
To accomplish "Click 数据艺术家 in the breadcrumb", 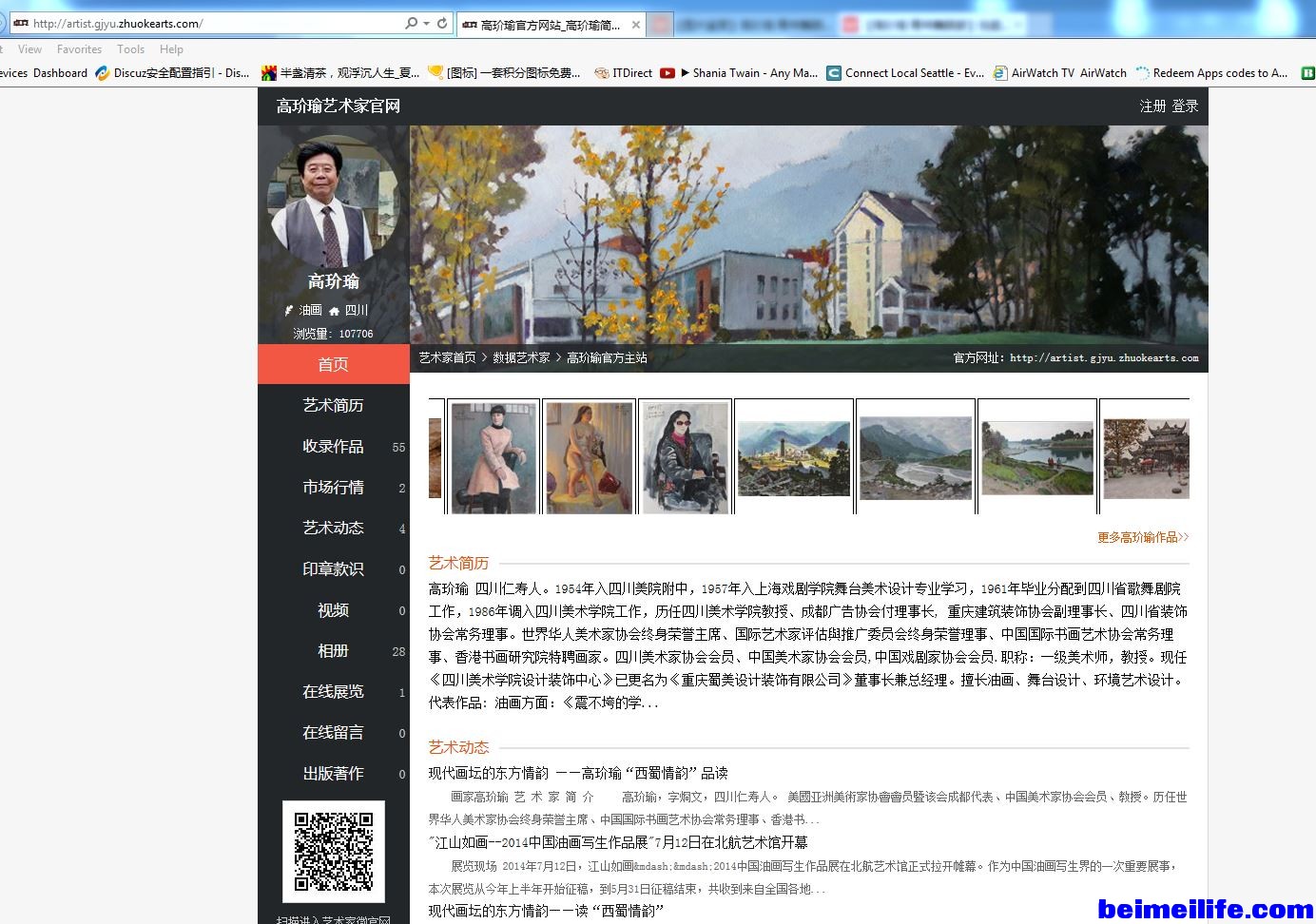I will tap(521, 357).
